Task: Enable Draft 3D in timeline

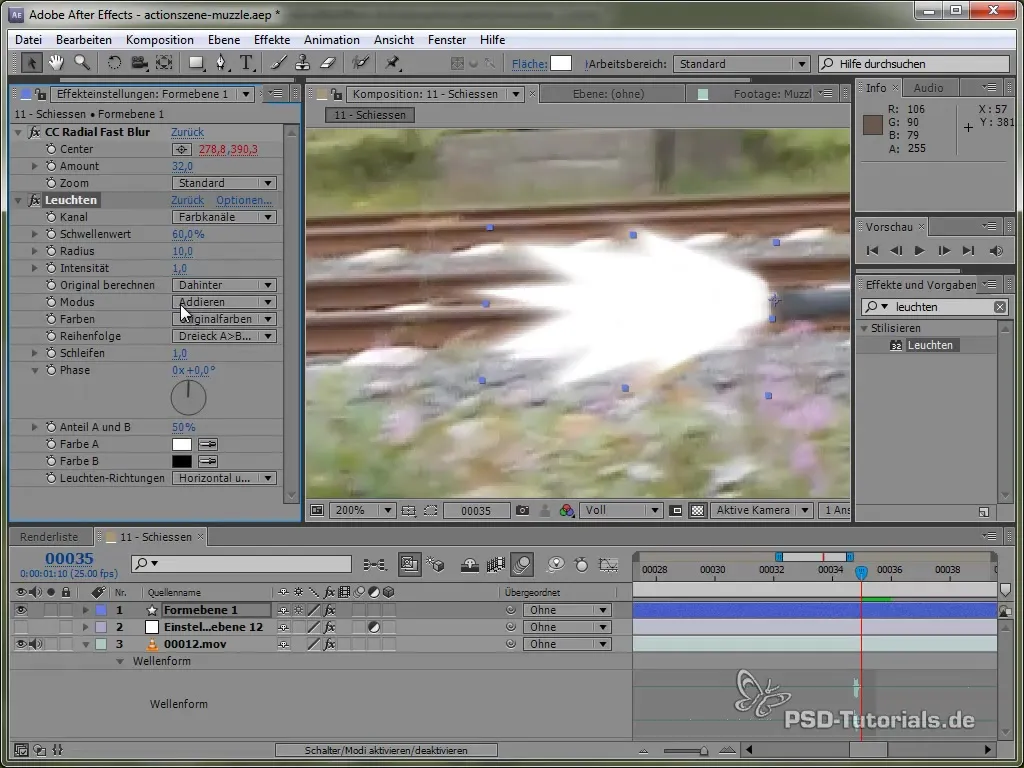Action: click(x=436, y=565)
